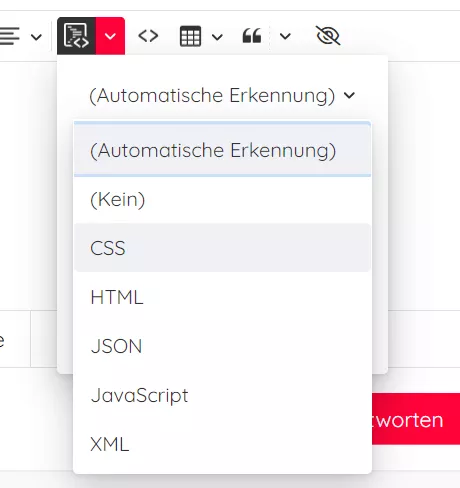460x488 pixels.
Task: Open the red code block dropdown arrow
Action: point(110,36)
